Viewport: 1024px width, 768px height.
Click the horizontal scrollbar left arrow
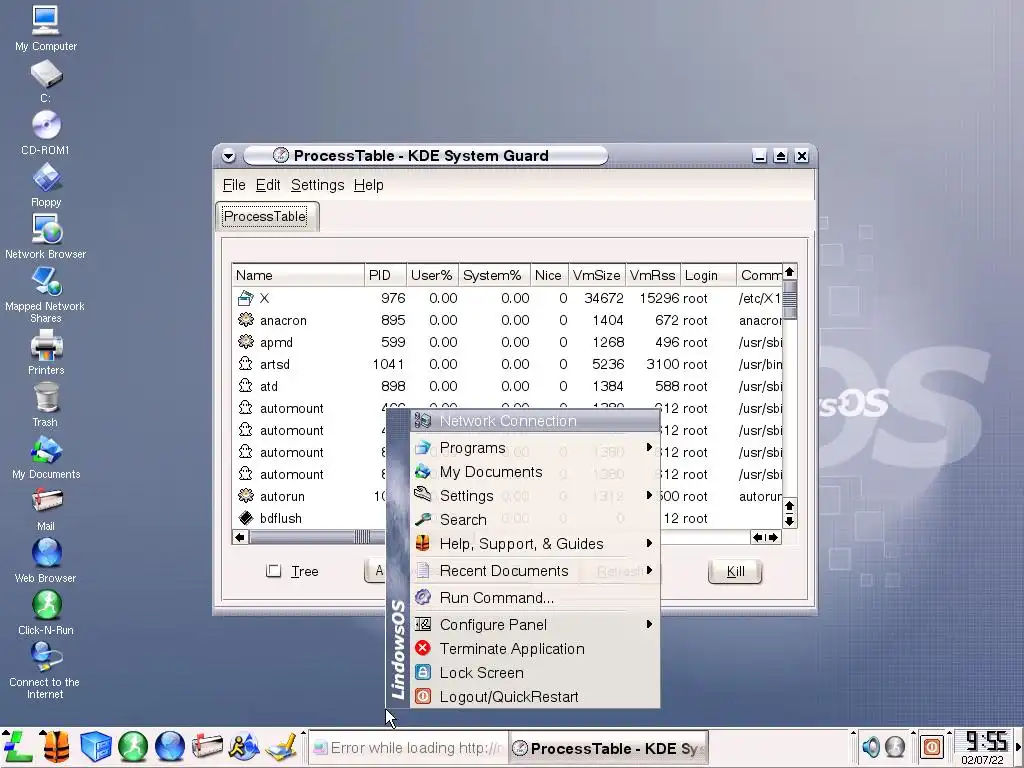click(240, 537)
